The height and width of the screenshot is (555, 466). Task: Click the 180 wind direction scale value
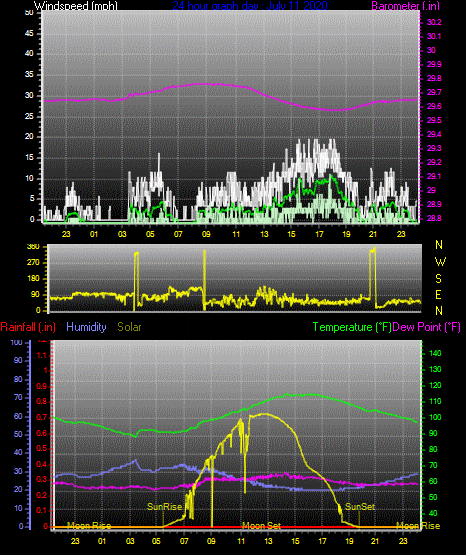click(x=33, y=279)
